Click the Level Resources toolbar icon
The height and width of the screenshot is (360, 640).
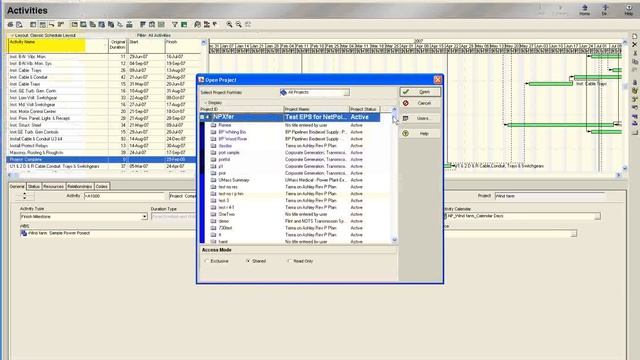pos(207,24)
